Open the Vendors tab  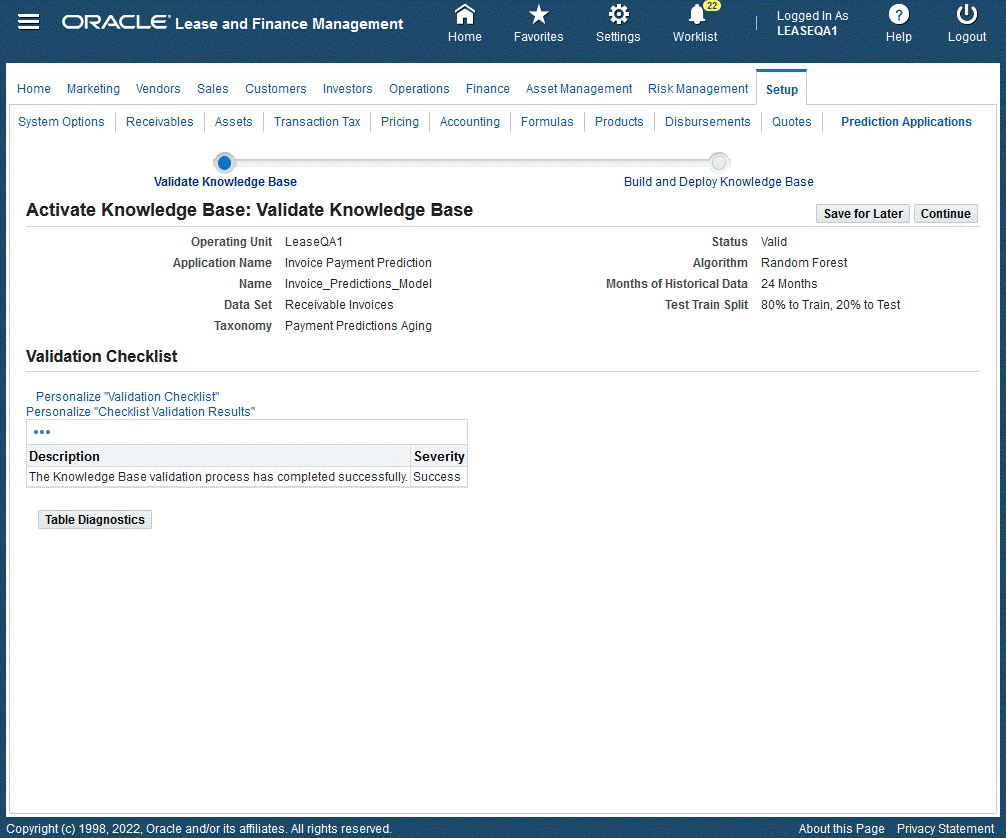click(x=158, y=89)
